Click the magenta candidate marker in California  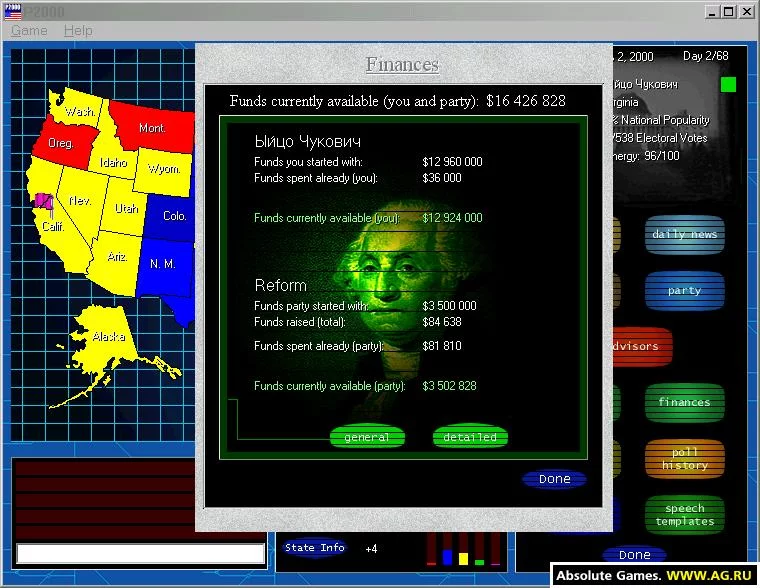[44, 201]
